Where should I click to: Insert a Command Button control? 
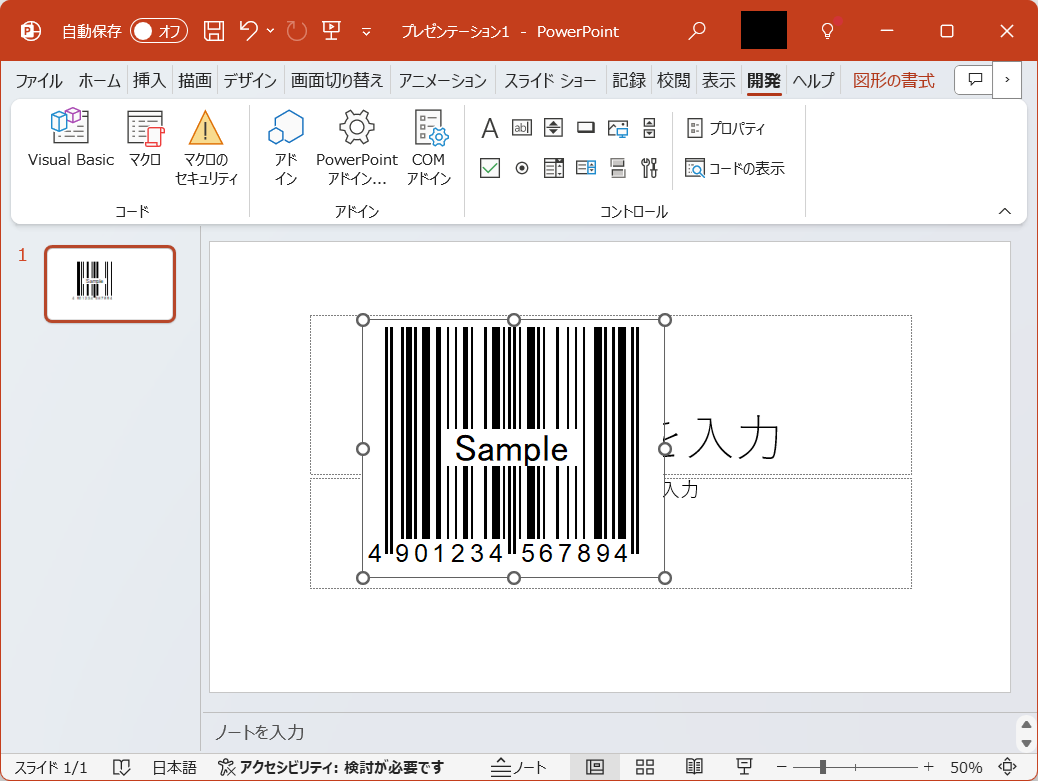click(586, 128)
